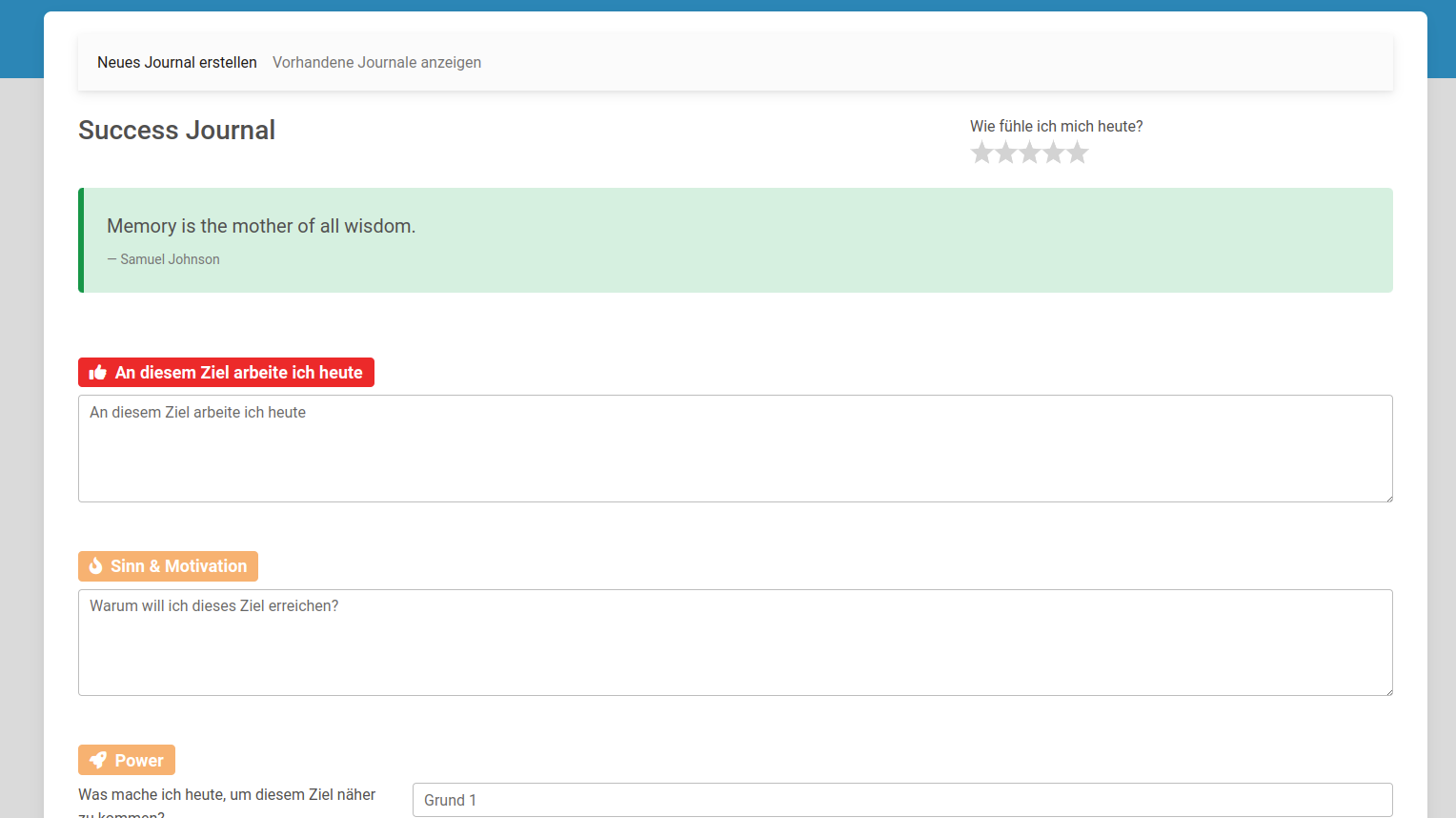Screen dimensions: 1456x818
Task: Click the 'Was mache ich heute' question text
Action: [227, 804]
